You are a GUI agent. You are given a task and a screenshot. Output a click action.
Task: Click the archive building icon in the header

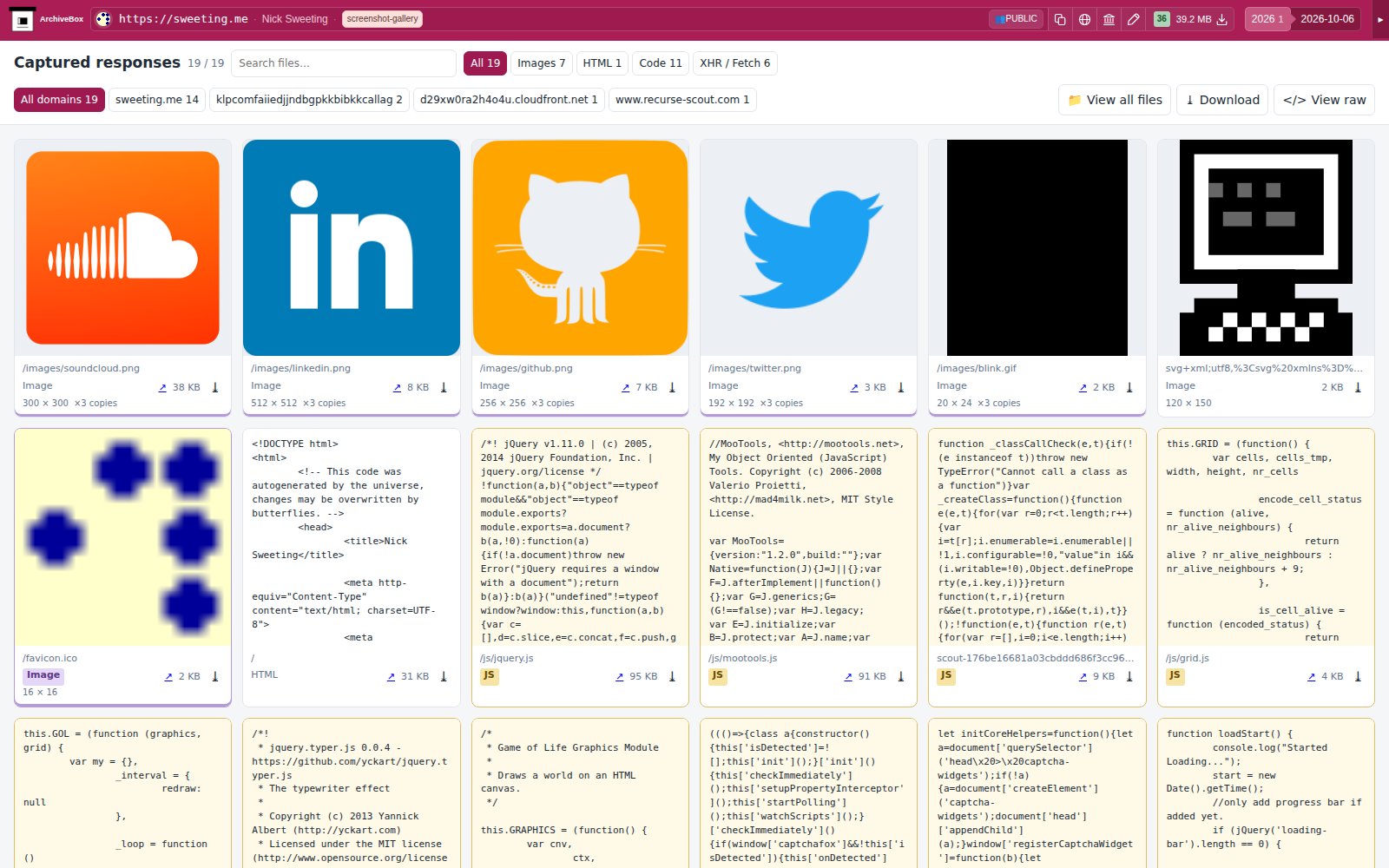(1109, 19)
